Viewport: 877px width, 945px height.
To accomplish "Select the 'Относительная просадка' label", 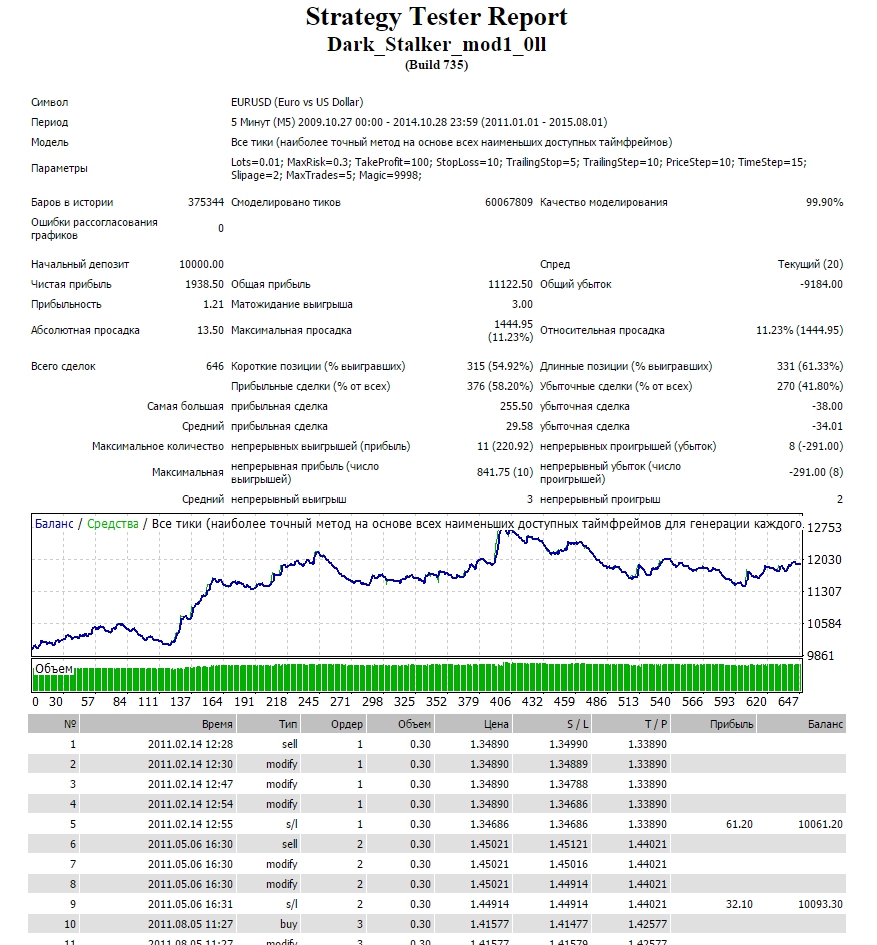I will (x=602, y=330).
